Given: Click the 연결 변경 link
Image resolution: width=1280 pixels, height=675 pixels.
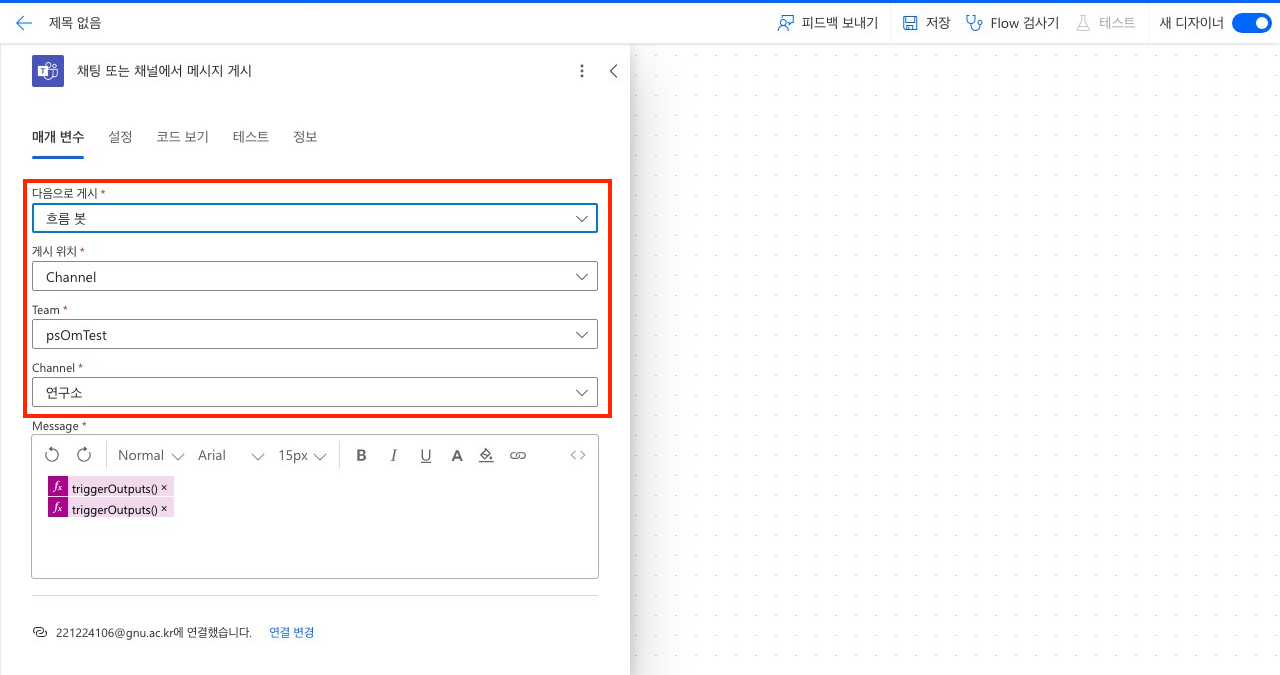Looking at the screenshot, I should [x=292, y=632].
